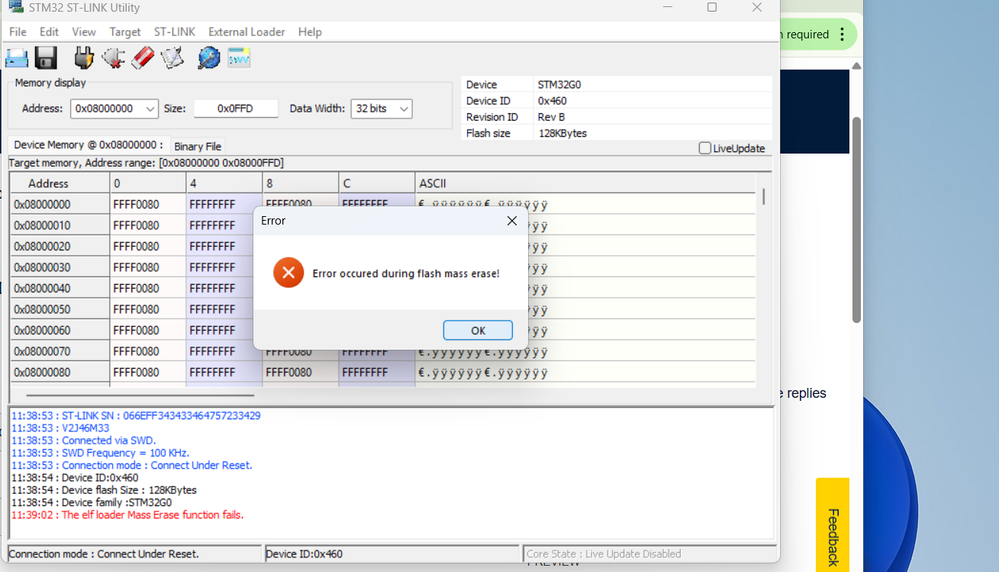Open the Edit menu
This screenshot has height=572, width=999.
click(x=49, y=32)
